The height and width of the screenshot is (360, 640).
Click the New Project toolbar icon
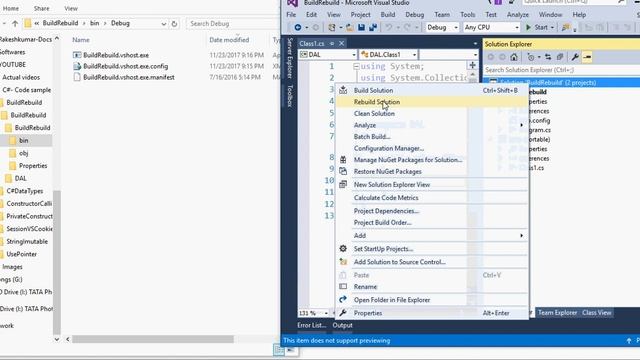(332, 27)
